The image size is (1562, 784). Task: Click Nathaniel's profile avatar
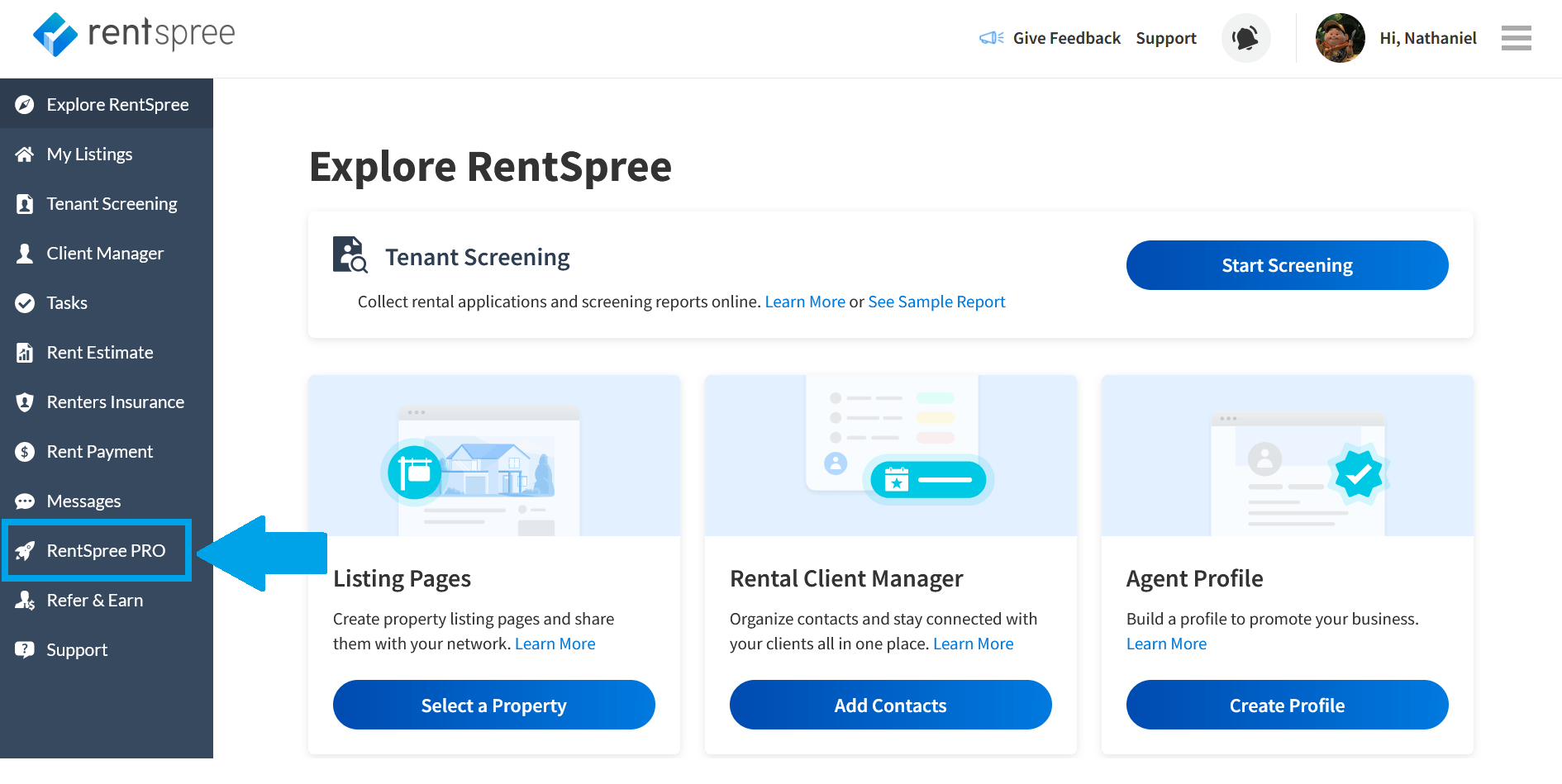pyautogui.click(x=1340, y=38)
